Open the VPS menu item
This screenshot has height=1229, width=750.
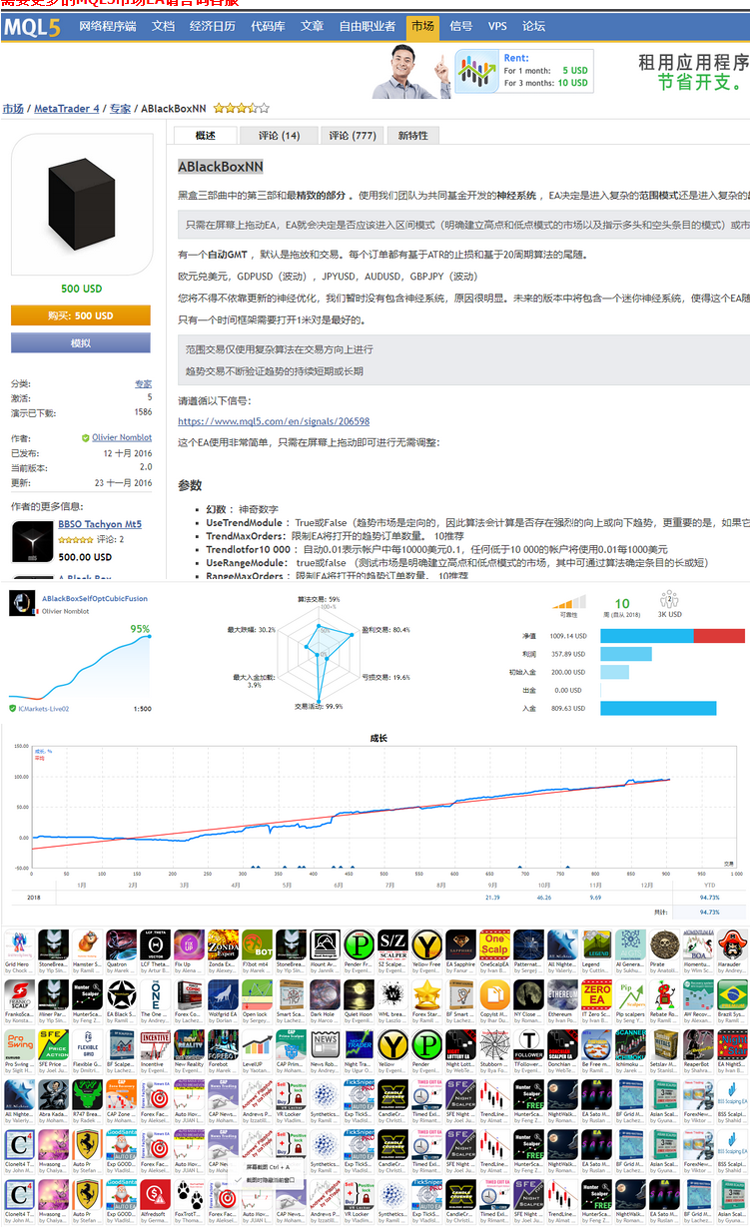[497, 27]
